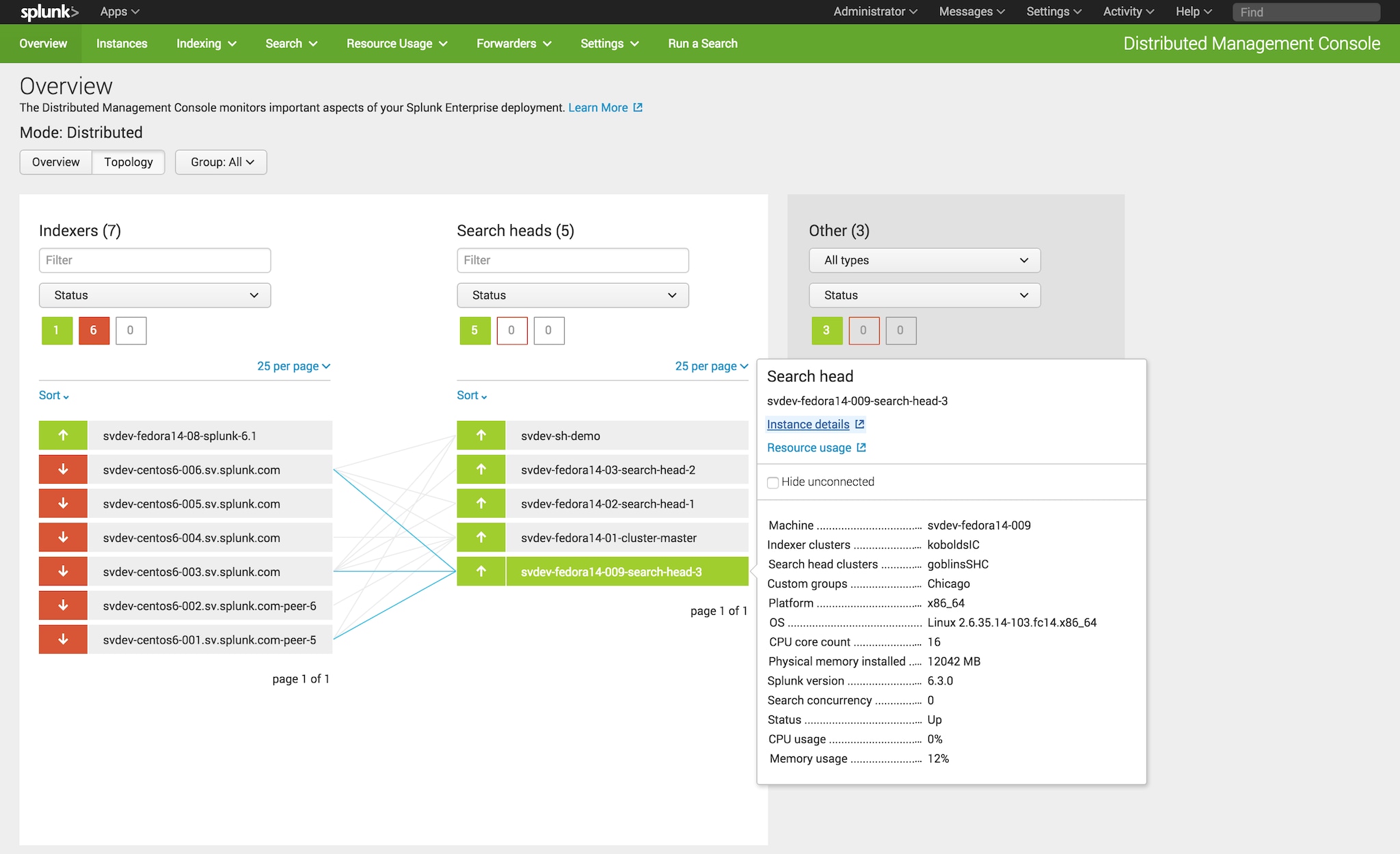Click green up-arrow icon for svdev-fedora14-08-splunk-6.1

click(63, 435)
